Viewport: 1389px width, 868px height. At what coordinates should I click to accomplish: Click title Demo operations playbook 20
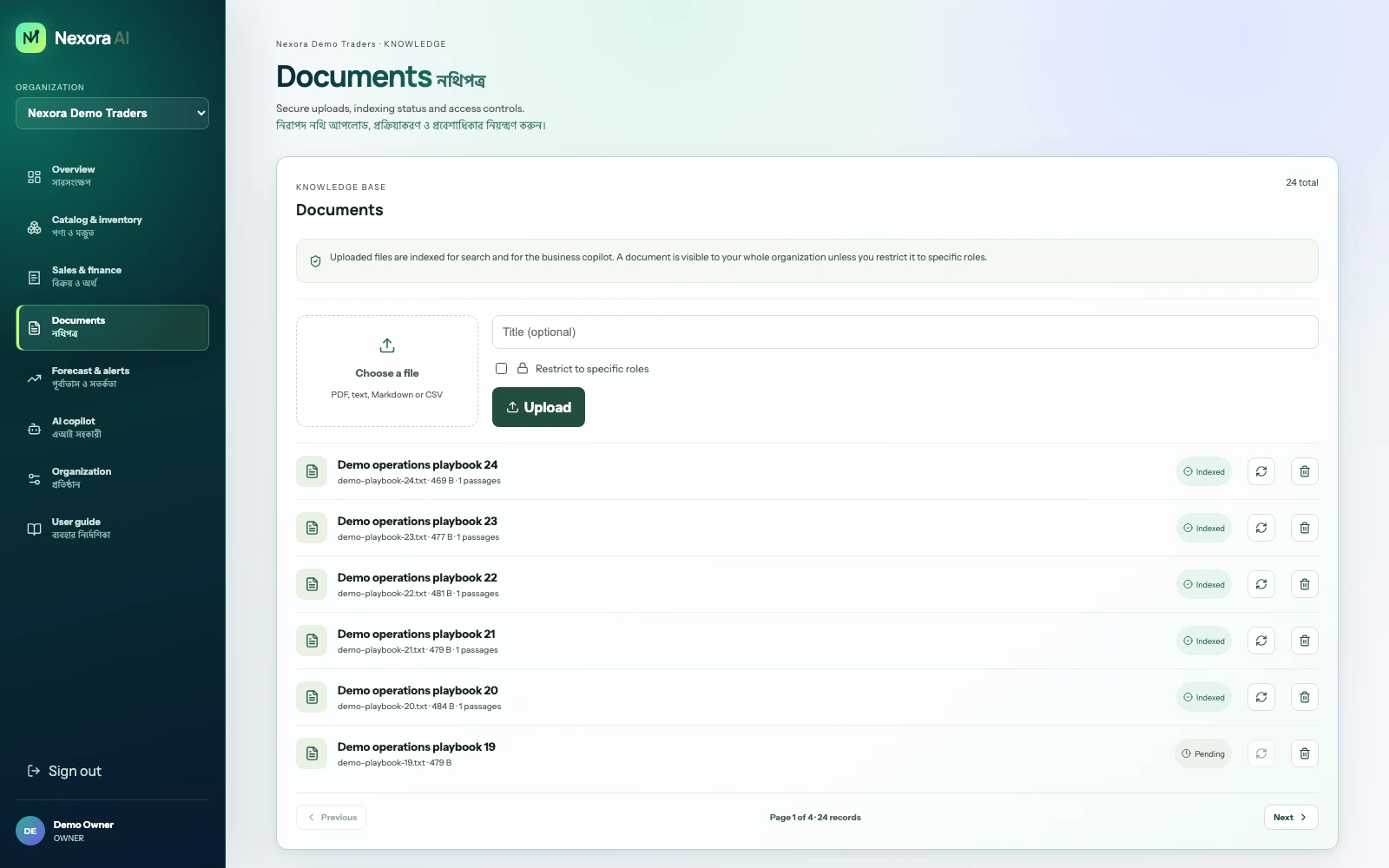418,690
